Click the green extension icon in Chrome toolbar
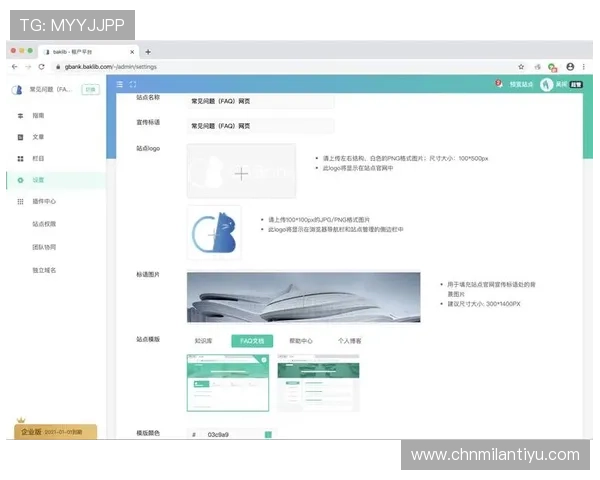 (552, 68)
